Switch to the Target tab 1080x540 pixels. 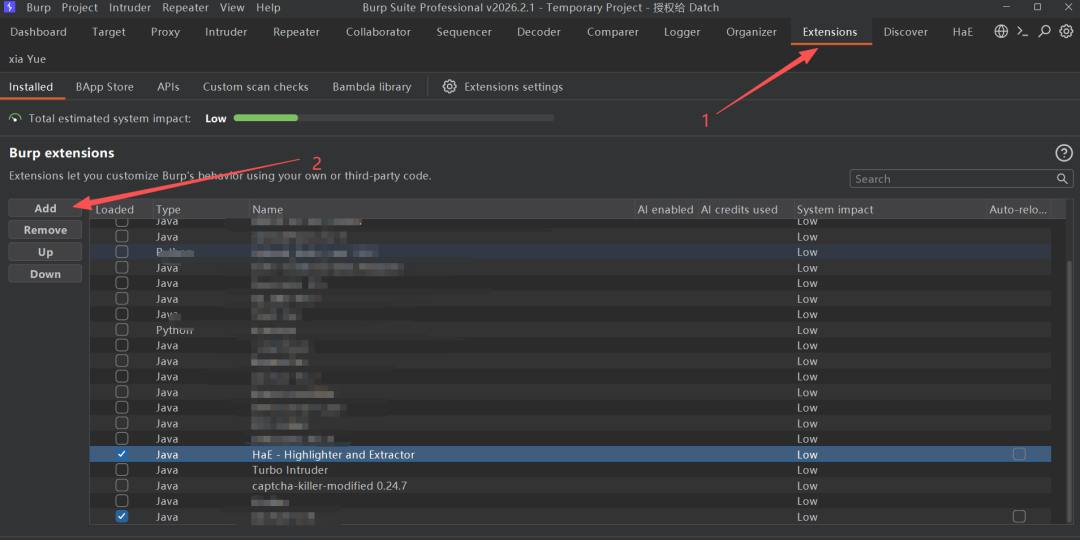pos(108,32)
